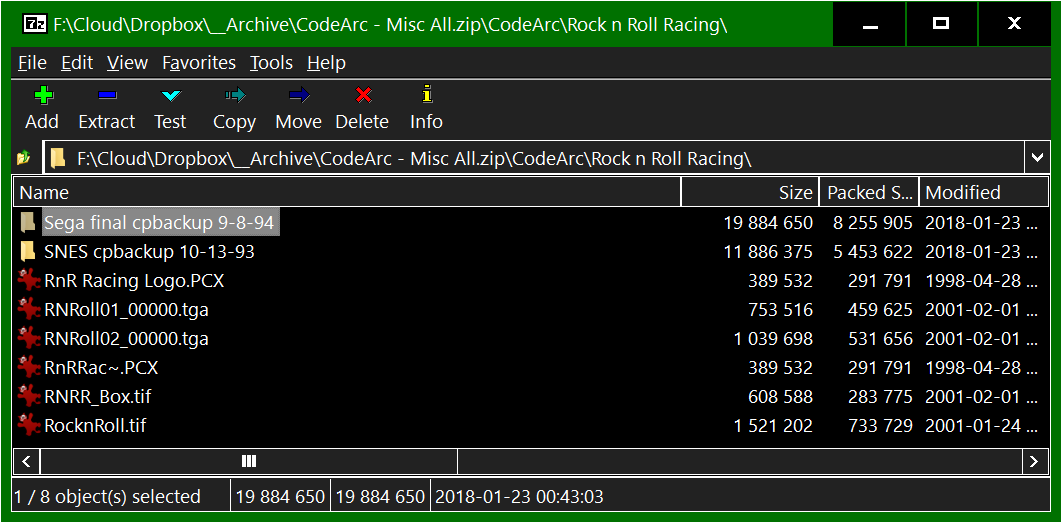Sort by the Size column header
The image size is (1062, 523).
[750, 192]
